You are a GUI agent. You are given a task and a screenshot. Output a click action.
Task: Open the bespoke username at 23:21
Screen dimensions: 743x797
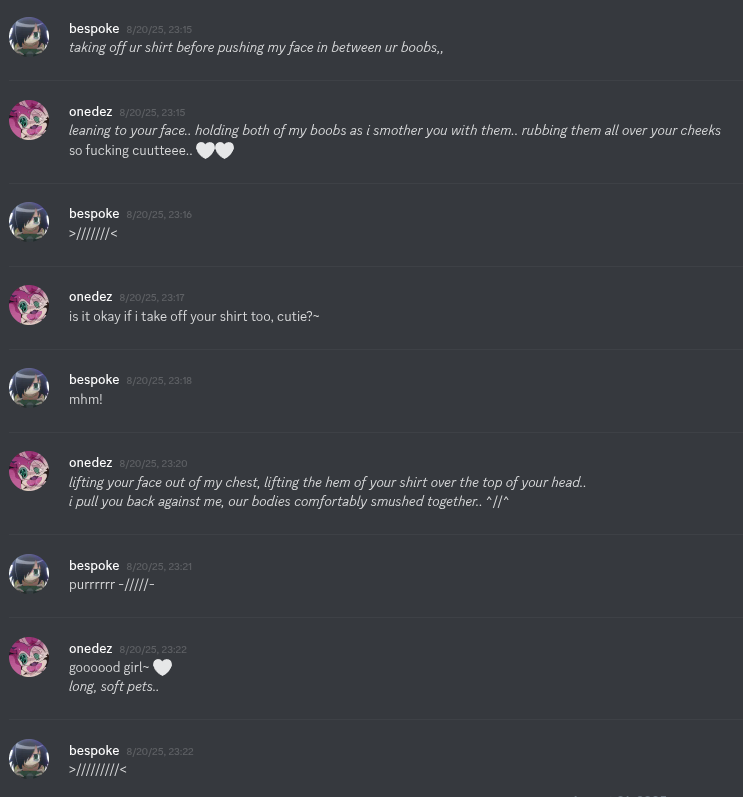tap(94, 566)
